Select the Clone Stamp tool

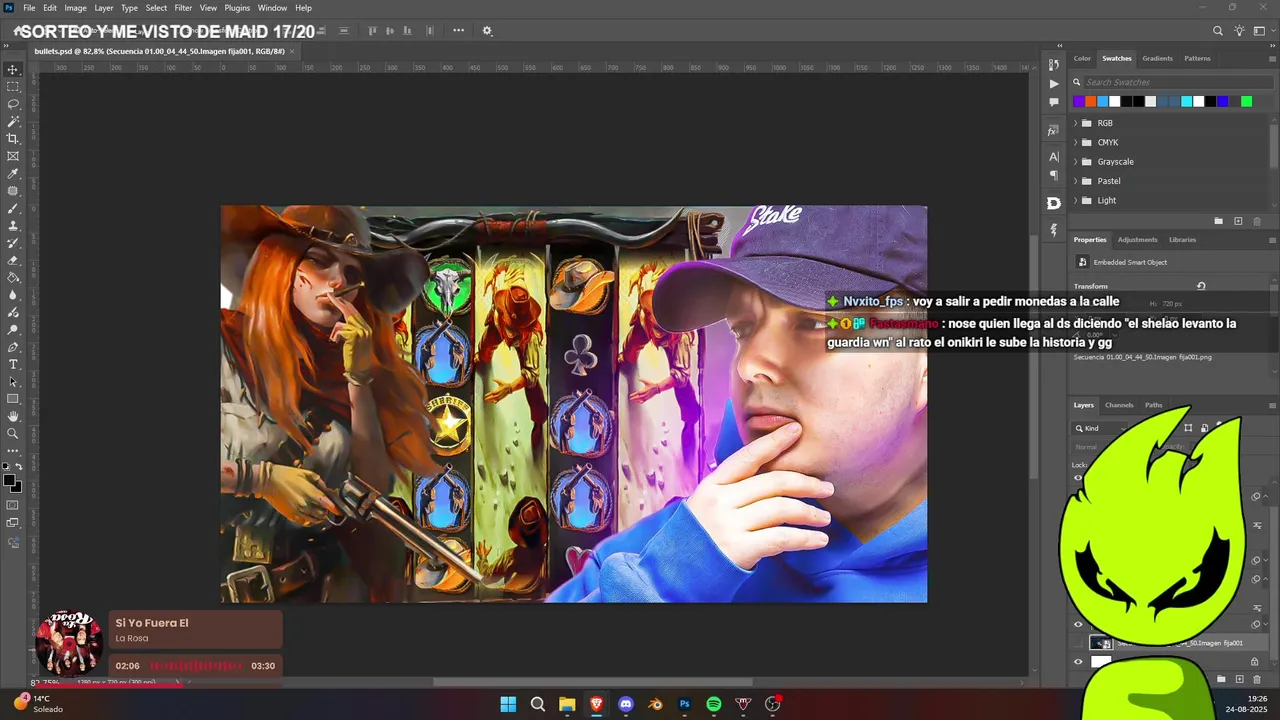[x=13, y=226]
